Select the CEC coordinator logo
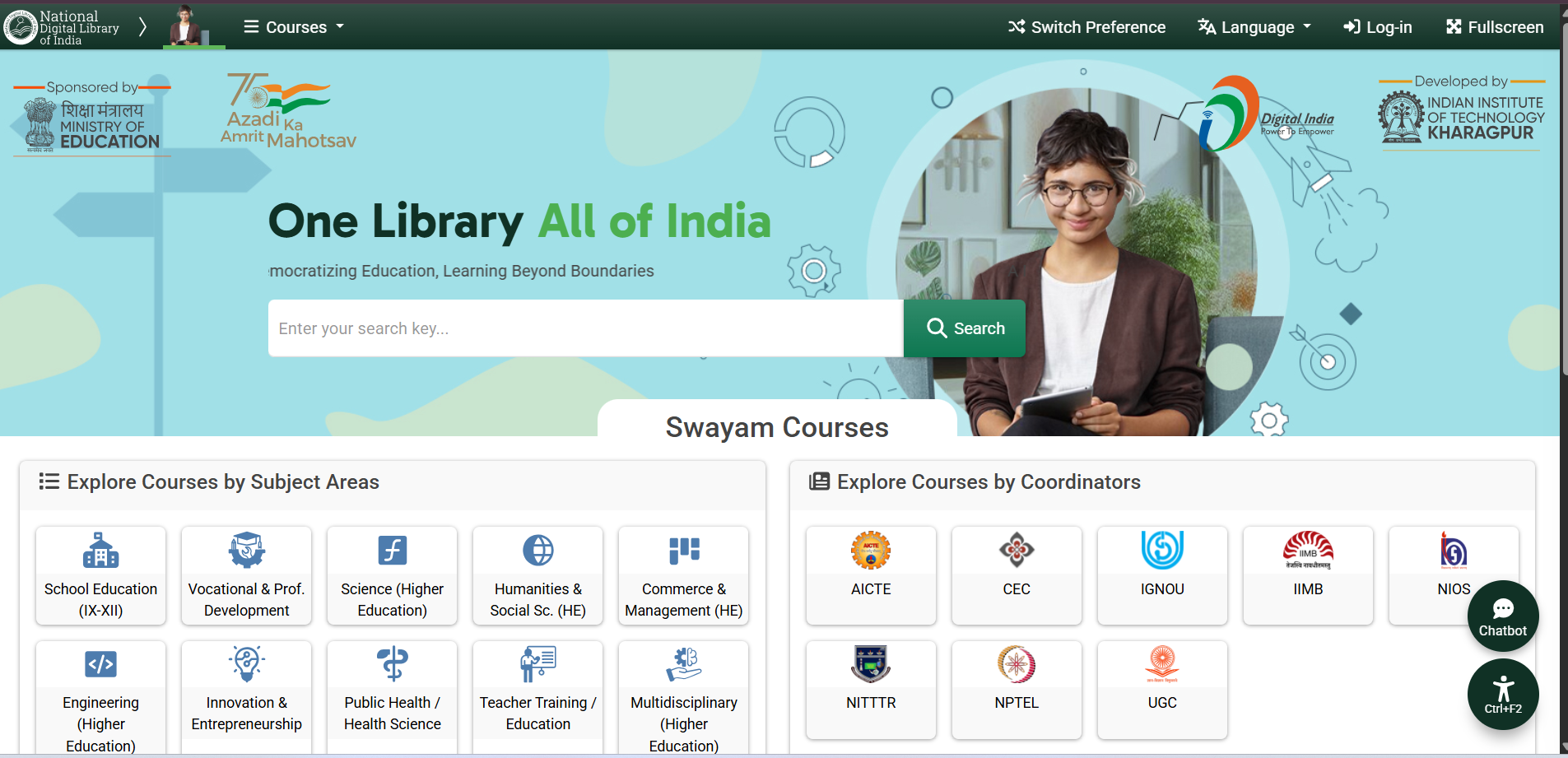The height and width of the screenshot is (758, 1568). (1017, 551)
